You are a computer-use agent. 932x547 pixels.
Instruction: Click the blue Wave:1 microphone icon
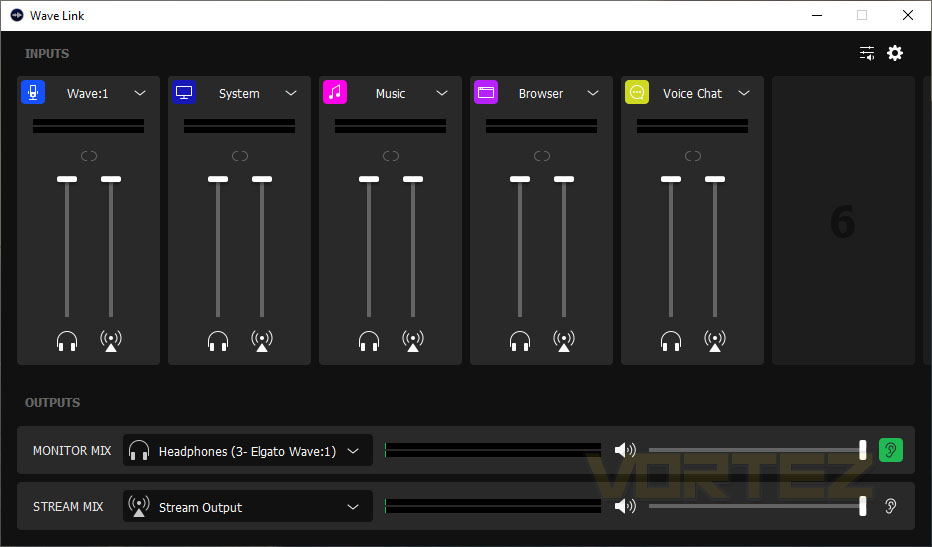coord(33,93)
